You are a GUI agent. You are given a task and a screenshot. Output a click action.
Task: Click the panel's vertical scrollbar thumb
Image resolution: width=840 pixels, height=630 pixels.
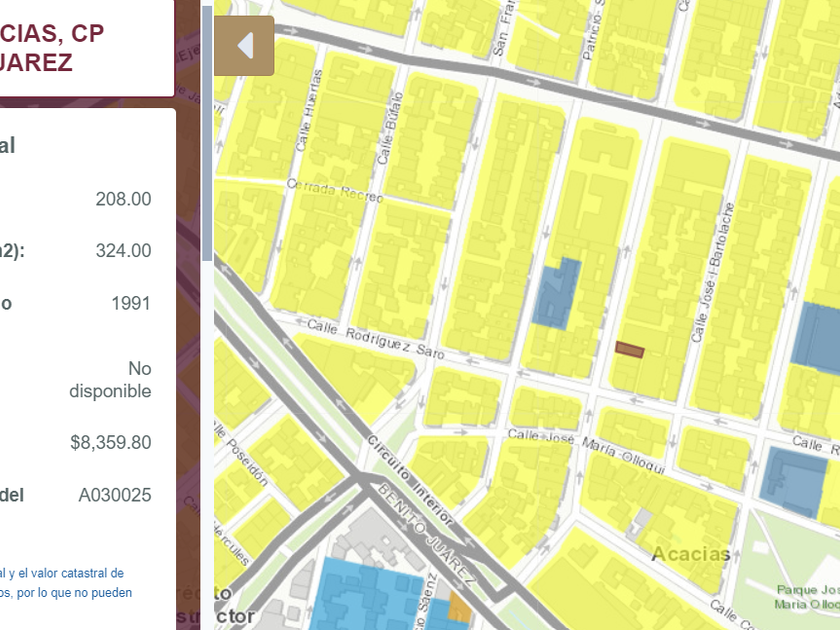click(x=207, y=134)
